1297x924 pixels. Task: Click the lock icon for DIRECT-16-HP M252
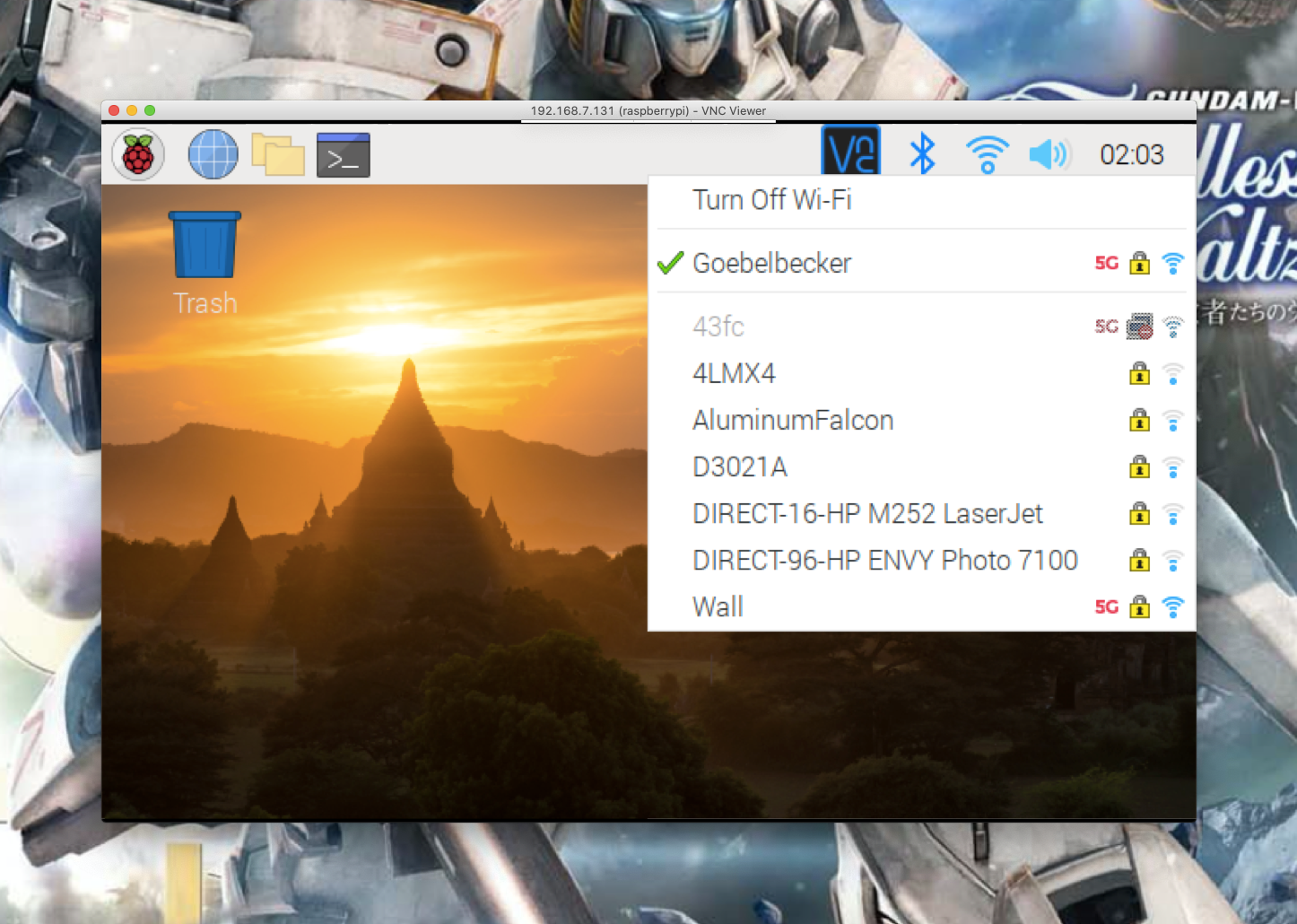(1139, 513)
